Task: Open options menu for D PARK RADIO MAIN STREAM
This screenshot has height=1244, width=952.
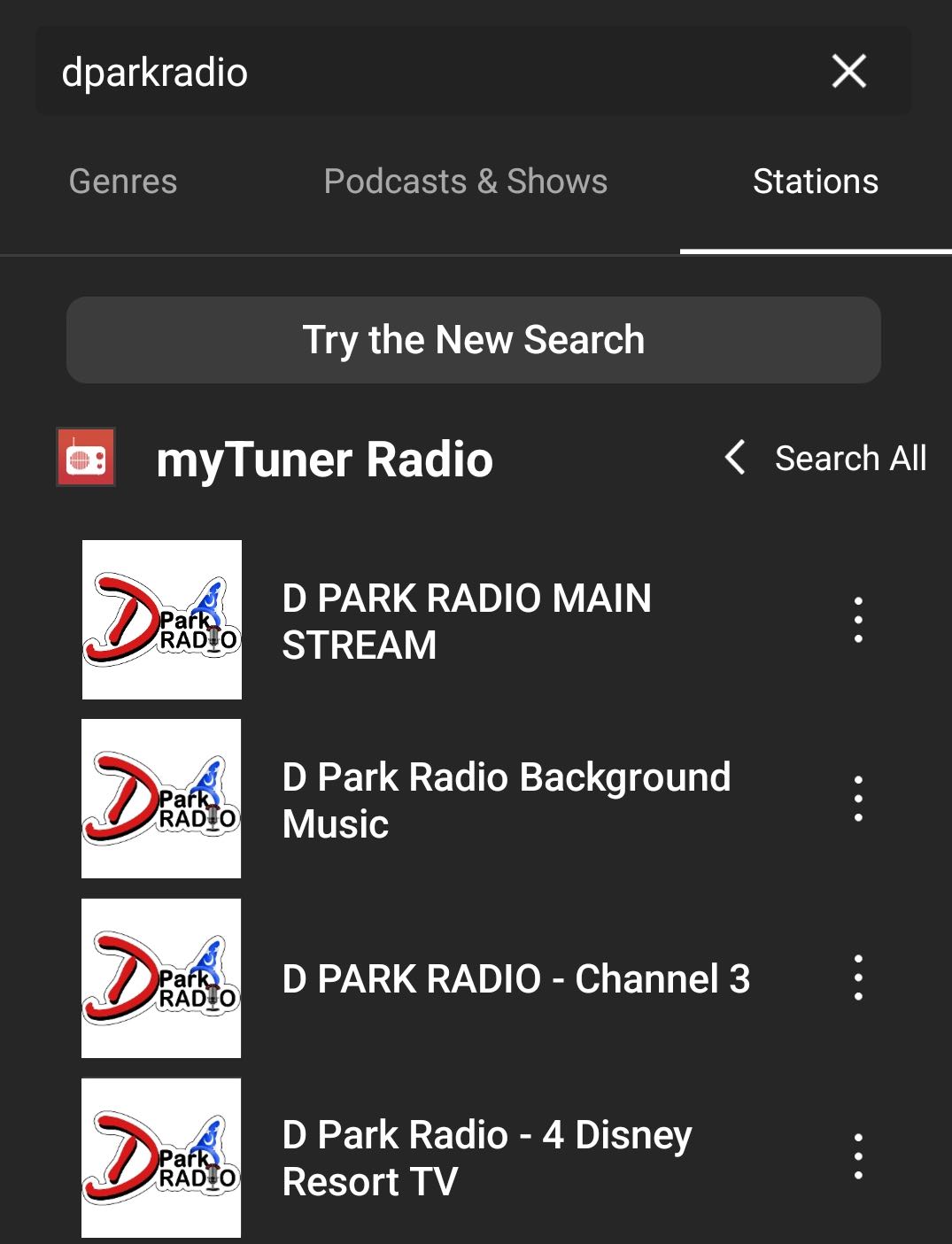Action: (x=858, y=620)
